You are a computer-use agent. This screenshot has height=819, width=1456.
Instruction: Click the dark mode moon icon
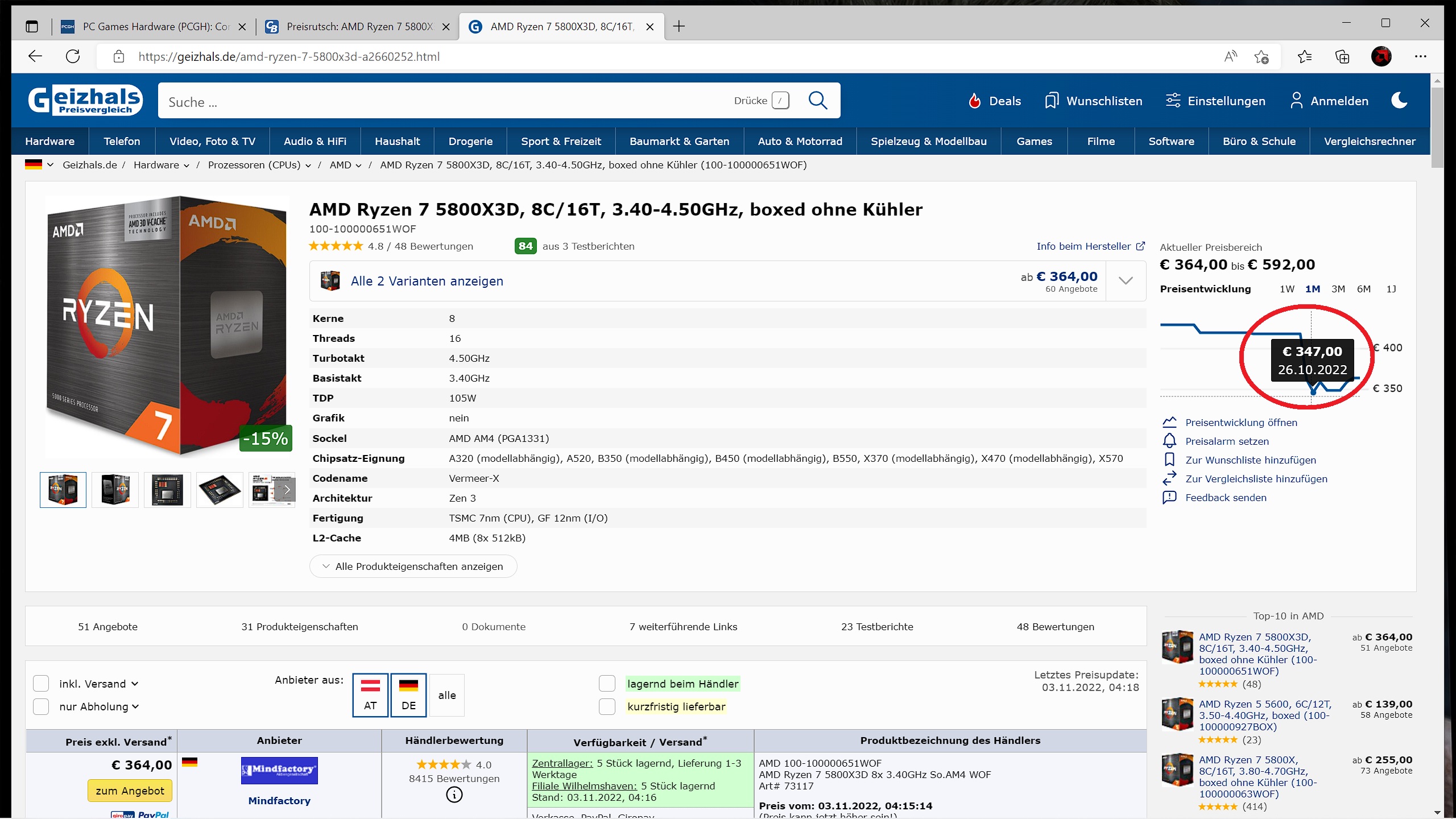tap(1399, 101)
